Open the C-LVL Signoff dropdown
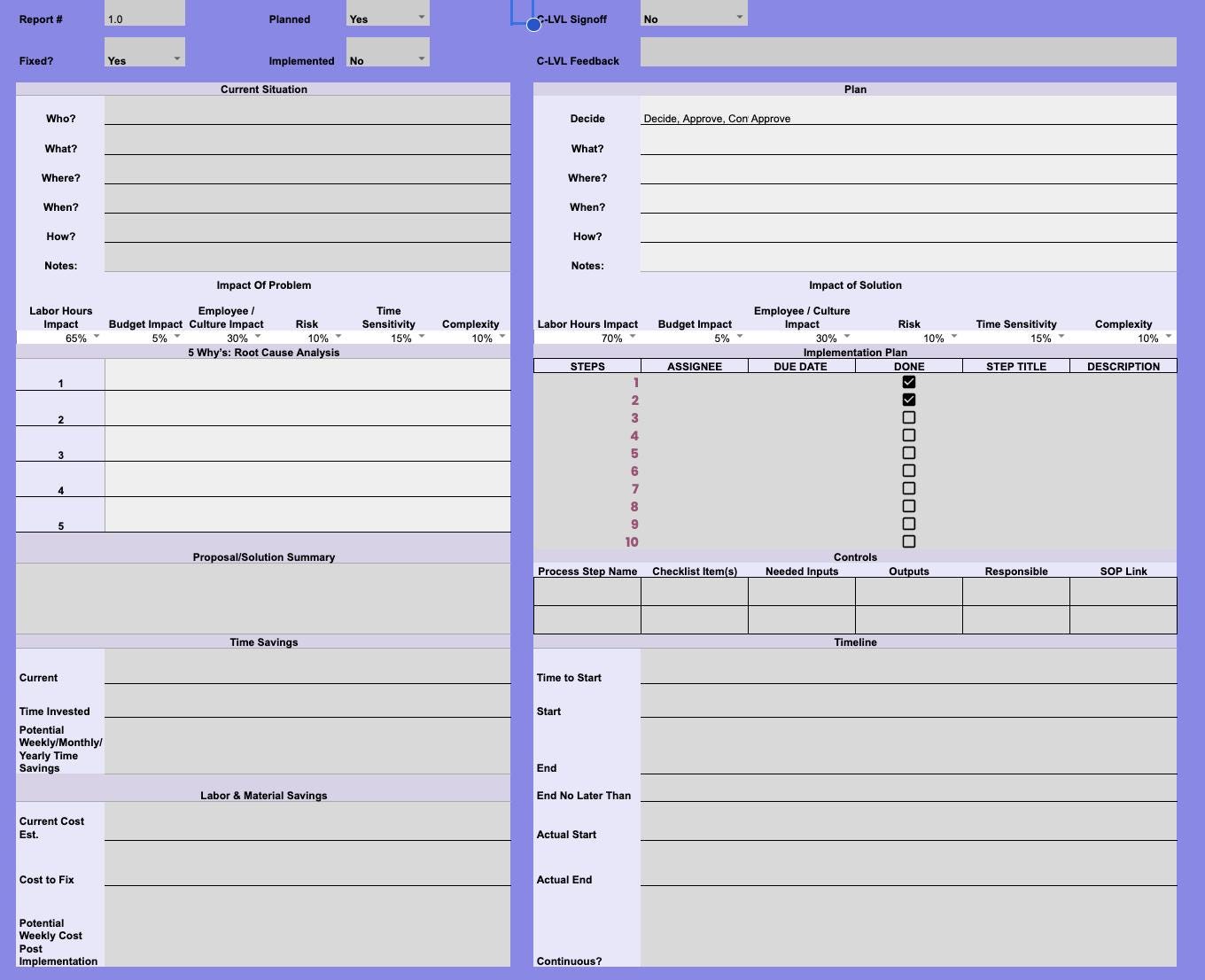This screenshot has width=1205, height=980. point(740,17)
